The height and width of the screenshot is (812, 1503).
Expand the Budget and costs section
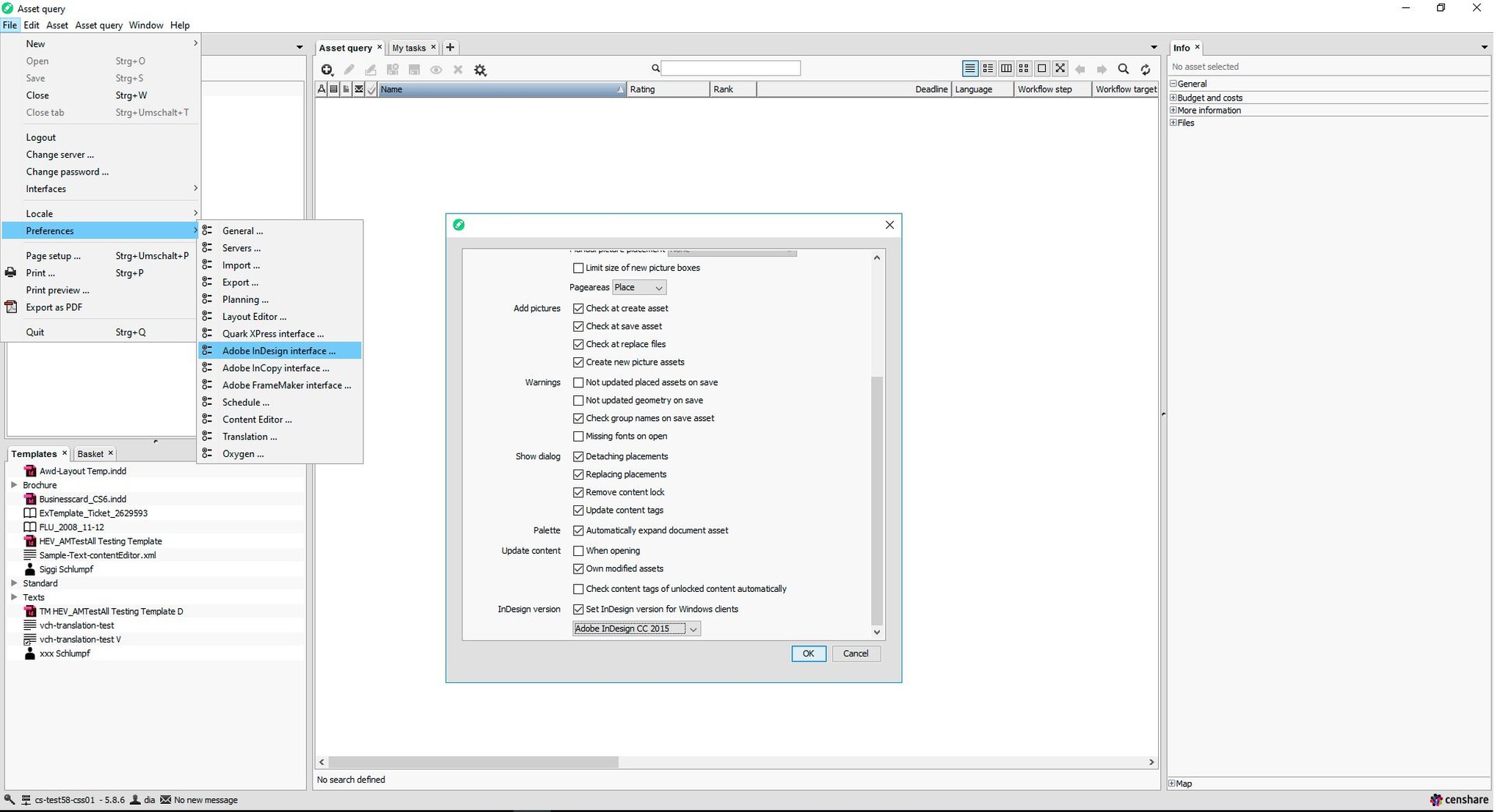1173,98
